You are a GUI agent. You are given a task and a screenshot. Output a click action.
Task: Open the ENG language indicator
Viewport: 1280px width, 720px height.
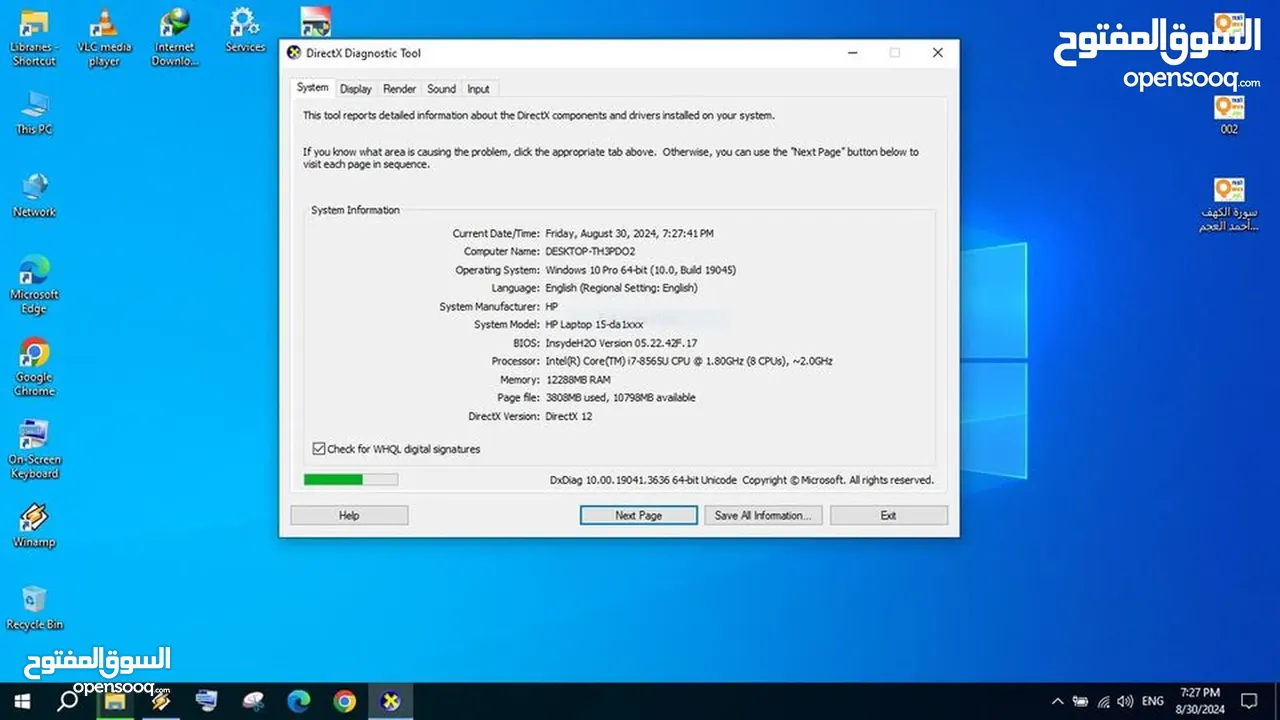click(1152, 701)
